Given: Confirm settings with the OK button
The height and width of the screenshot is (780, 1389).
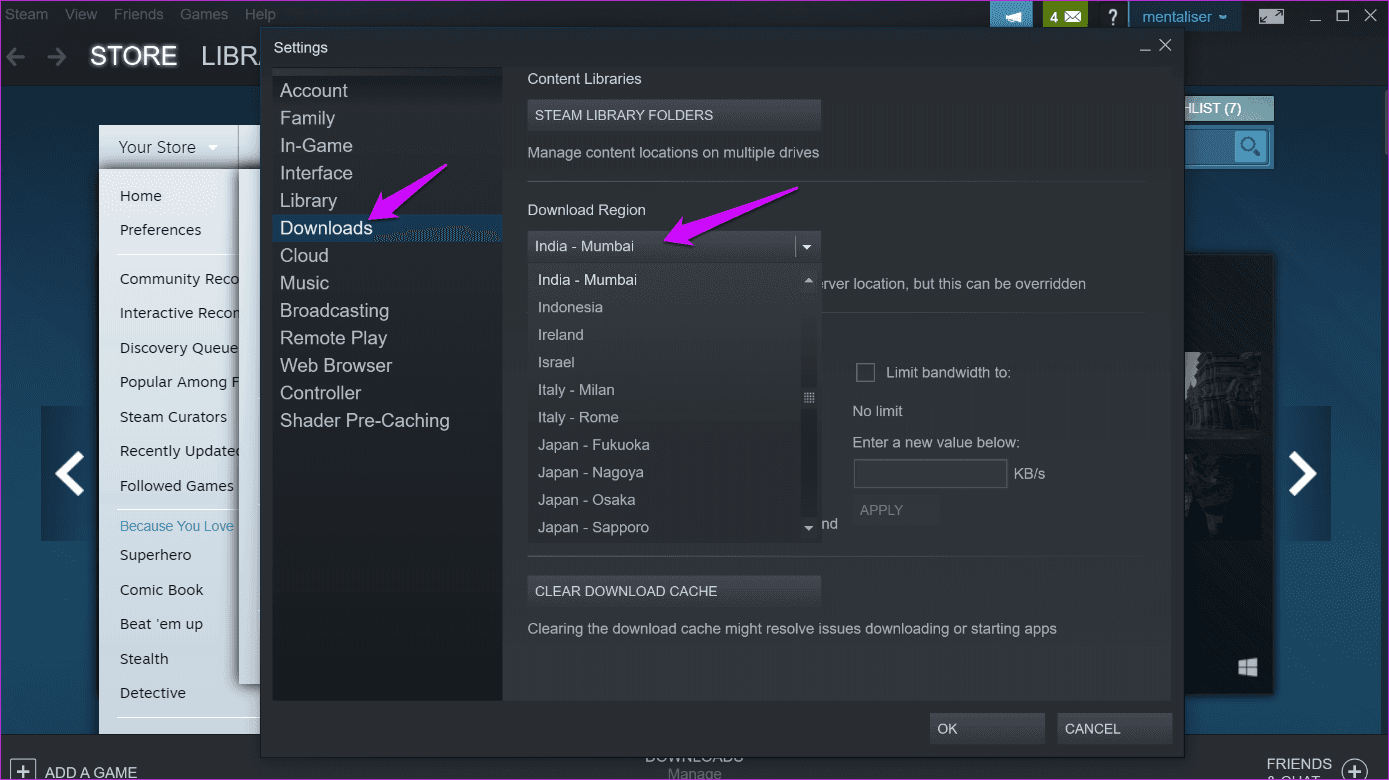Looking at the screenshot, I should coord(986,728).
